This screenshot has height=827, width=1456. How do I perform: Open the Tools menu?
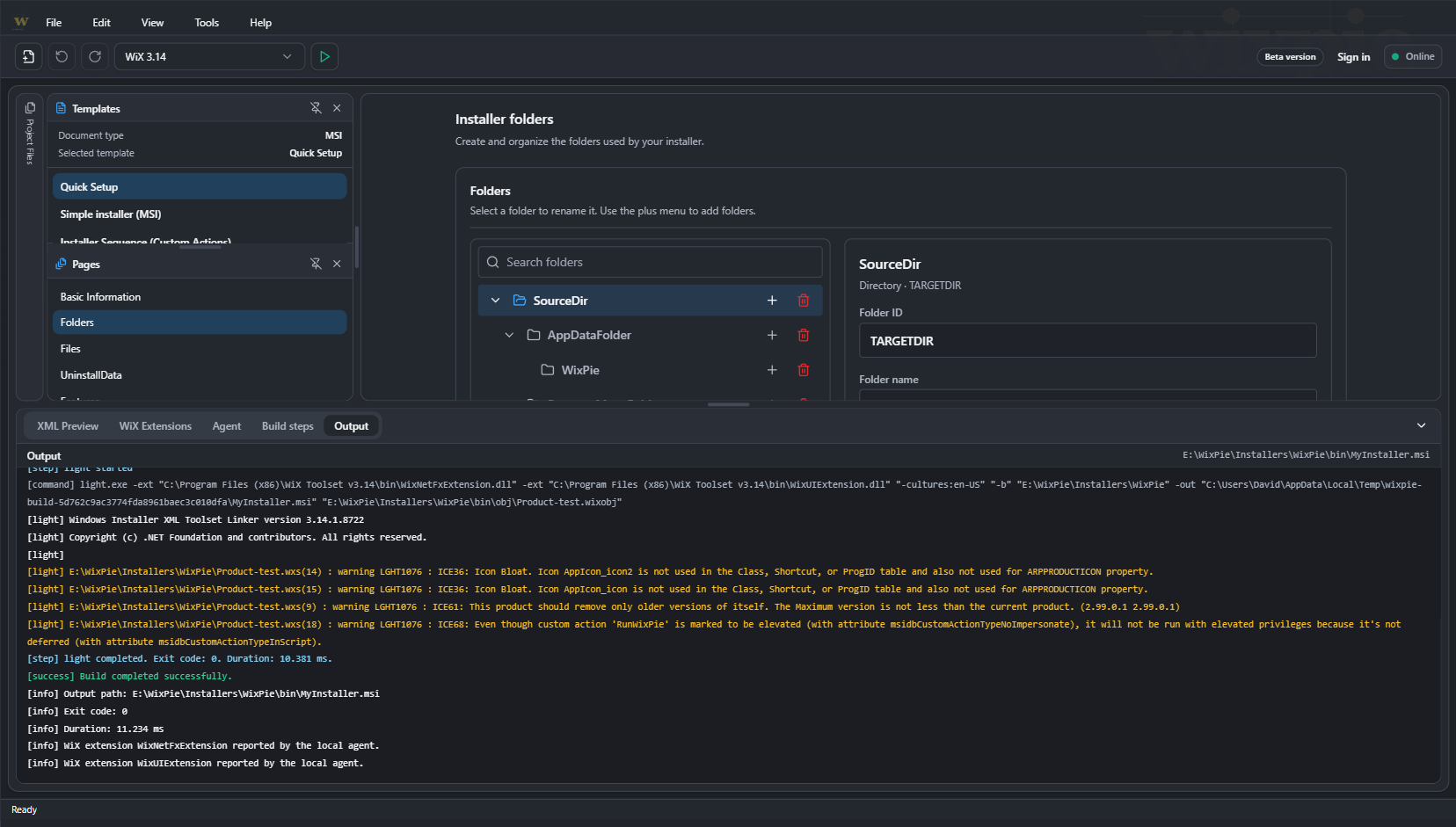pyautogui.click(x=207, y=23)
